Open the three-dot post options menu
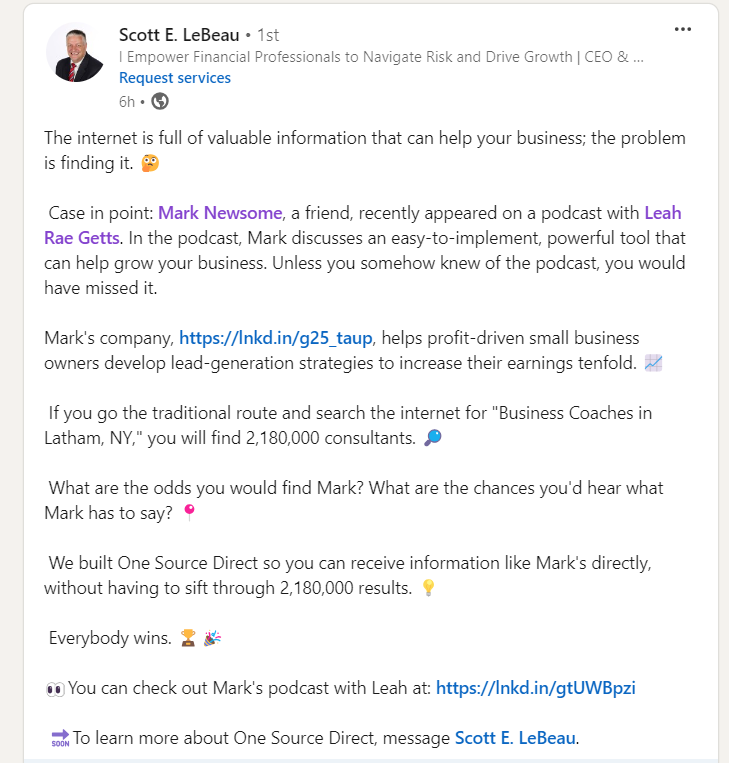The image size is (729, 763). 683,29
